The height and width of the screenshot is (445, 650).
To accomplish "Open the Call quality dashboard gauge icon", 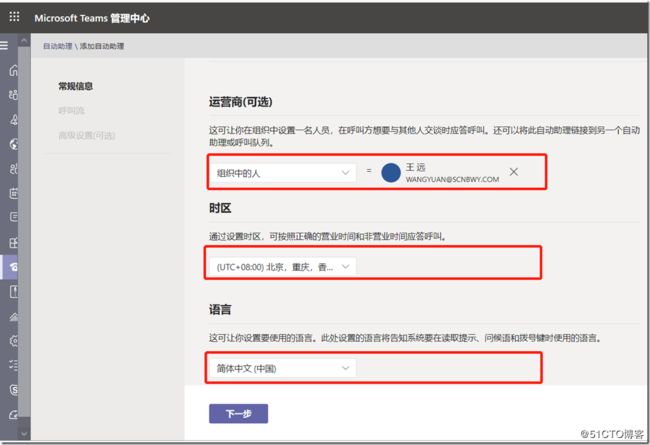I will coord(14,414).
